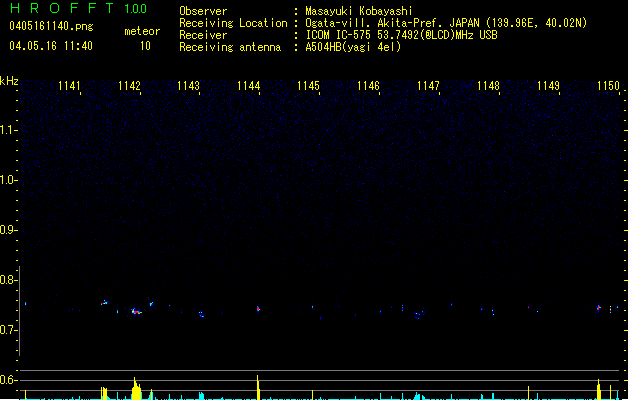This screenshot has height=400, width=629.
Task: Click the 1147 time axis marker
Action: (428, 86)
